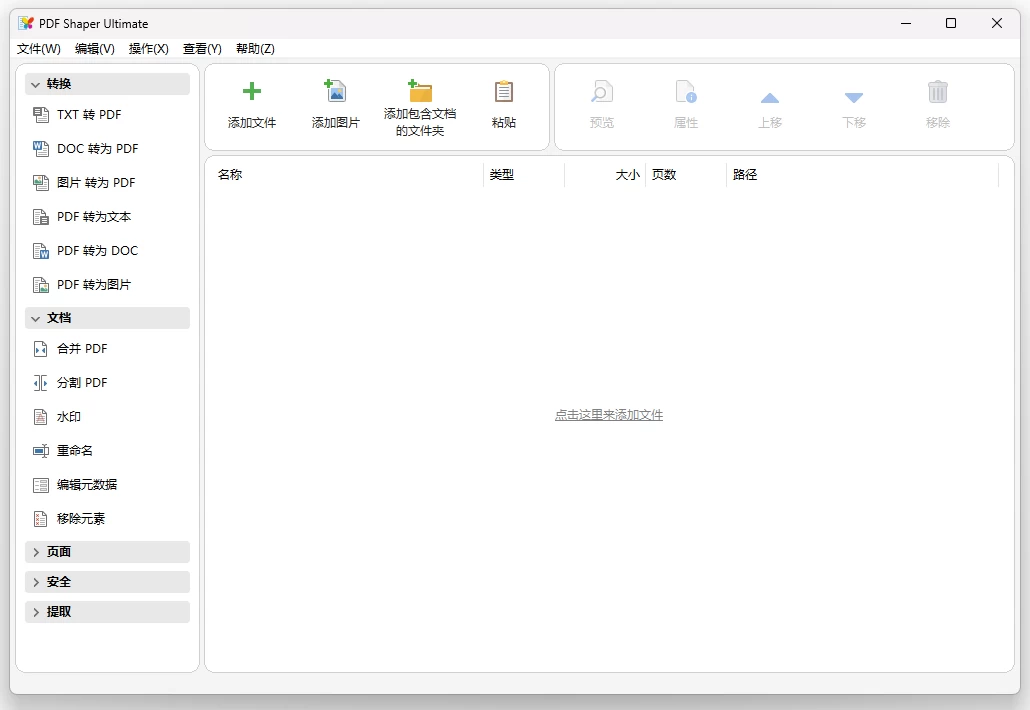Open the 帮助 menu
Image resolution: width=1030 pixels, height=710 pixels.
(256, 48)
